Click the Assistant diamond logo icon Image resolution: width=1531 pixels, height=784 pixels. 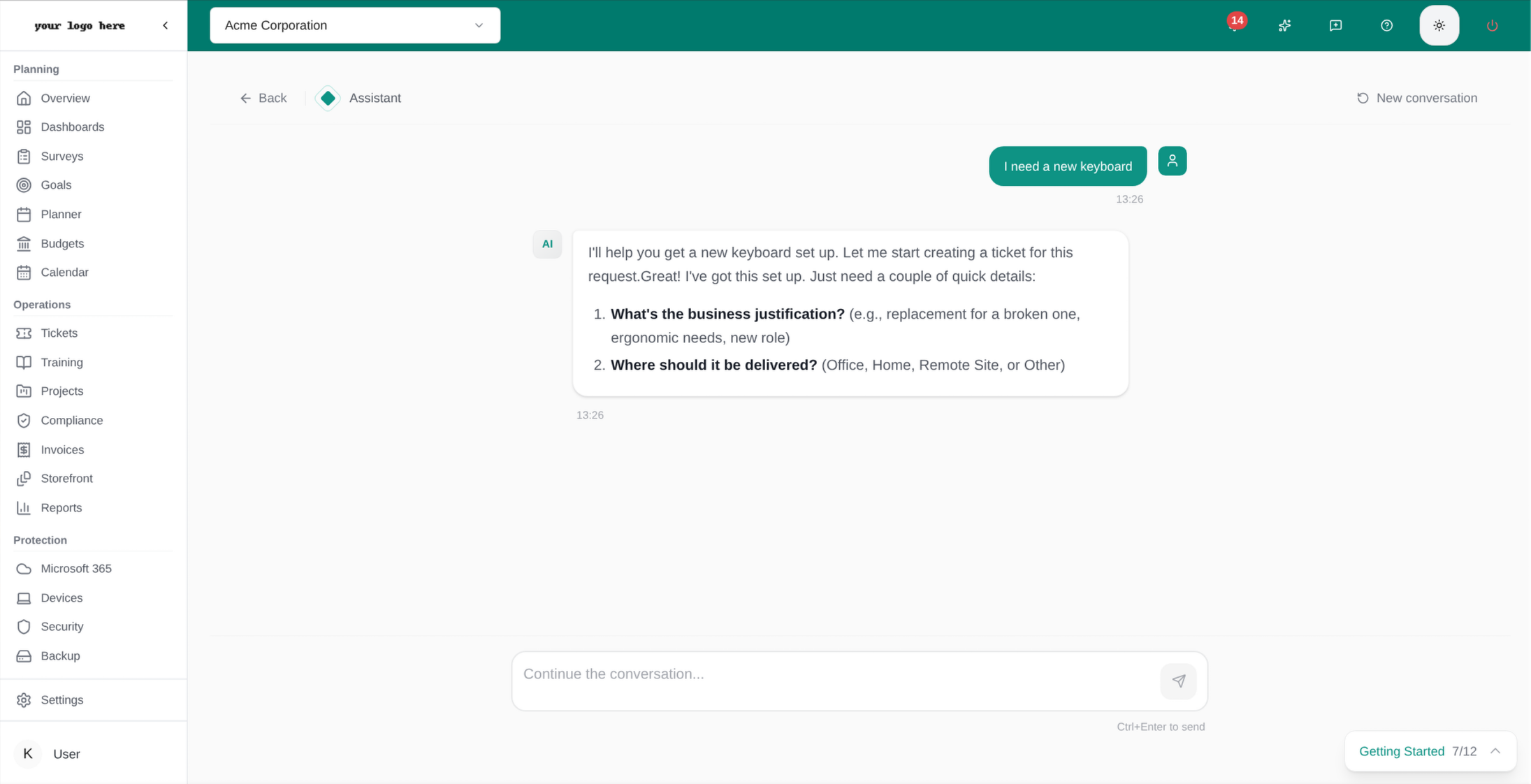[x=328, y=99]
